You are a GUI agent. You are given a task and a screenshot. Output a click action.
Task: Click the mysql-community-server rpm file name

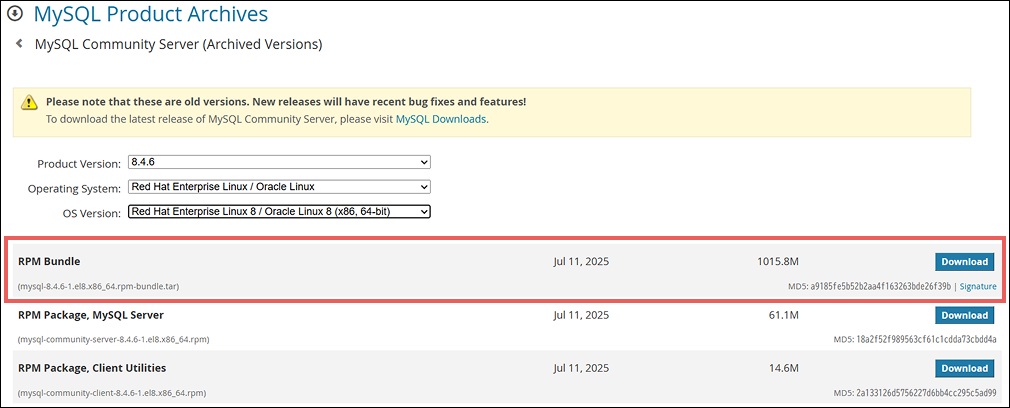113,340
